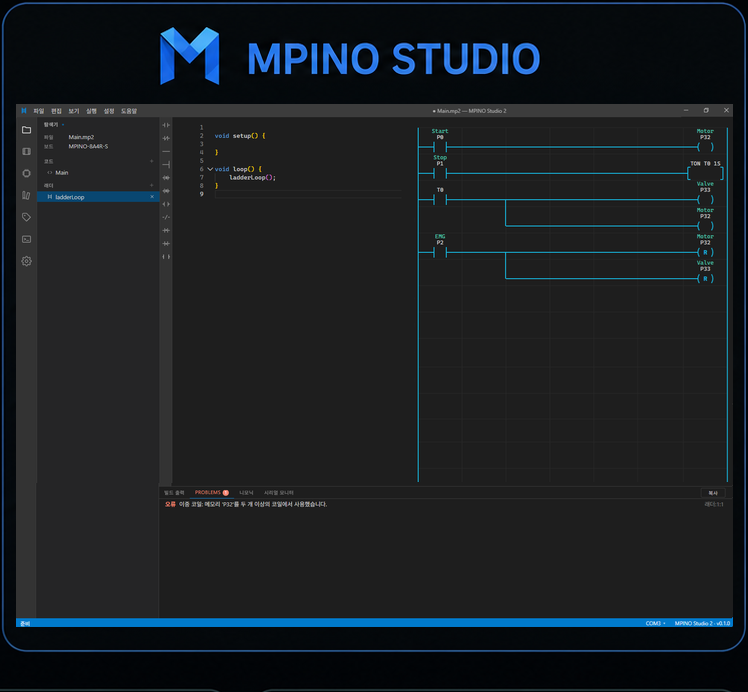
Task: Open the library books icon in sidebar
Action: (27, 195)
